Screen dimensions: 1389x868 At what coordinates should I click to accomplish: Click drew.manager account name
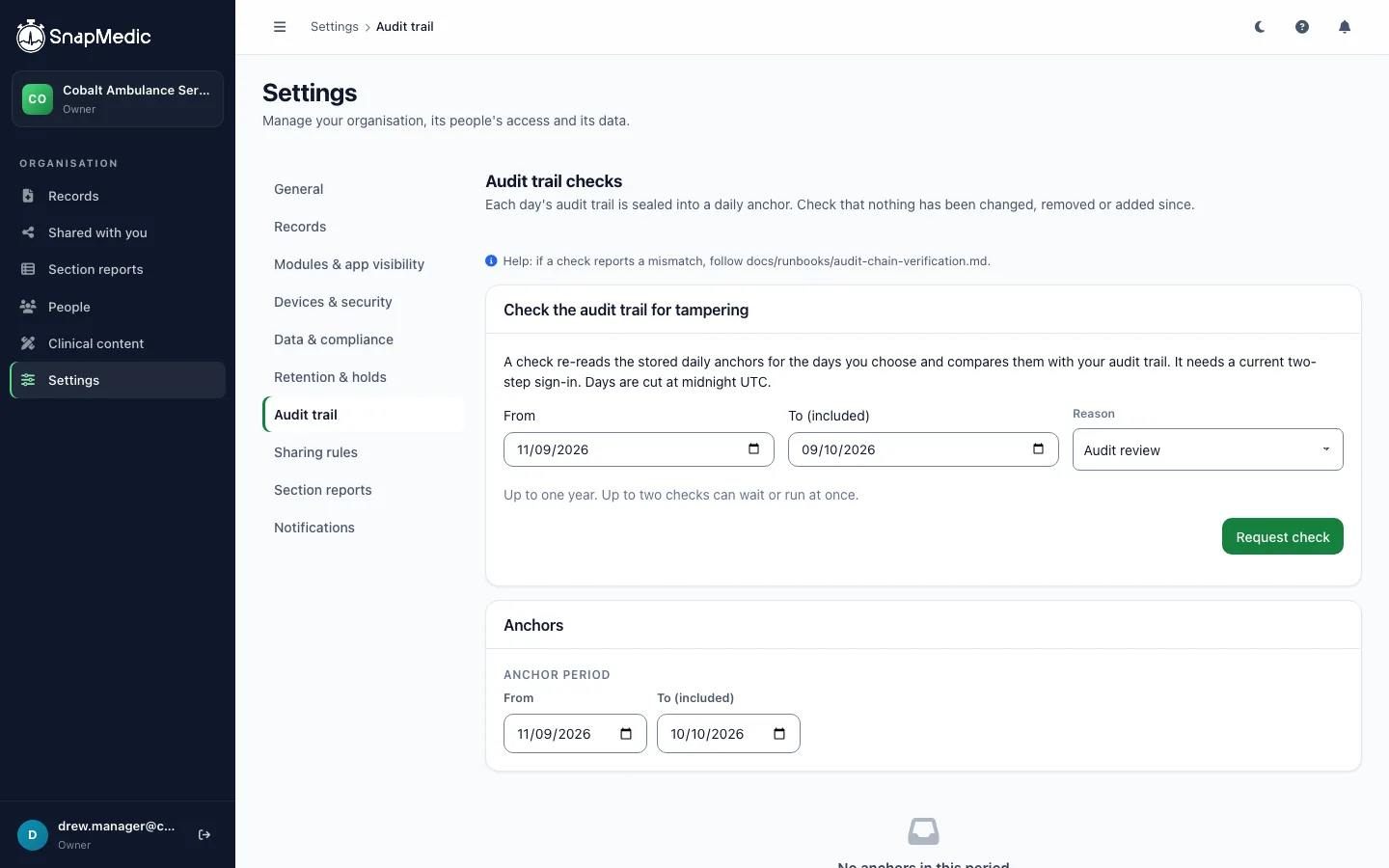pyautogui.click(x=117, y=827)
